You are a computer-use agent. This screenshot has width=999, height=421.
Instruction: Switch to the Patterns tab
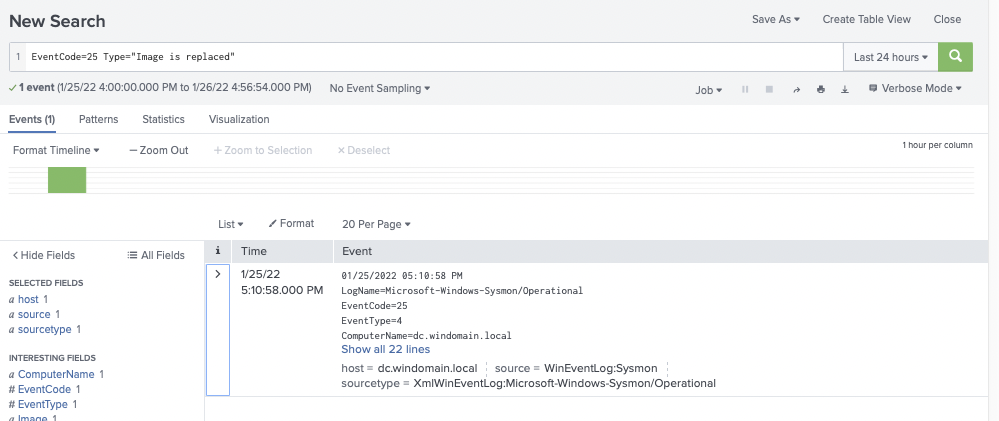click(99, 119)
